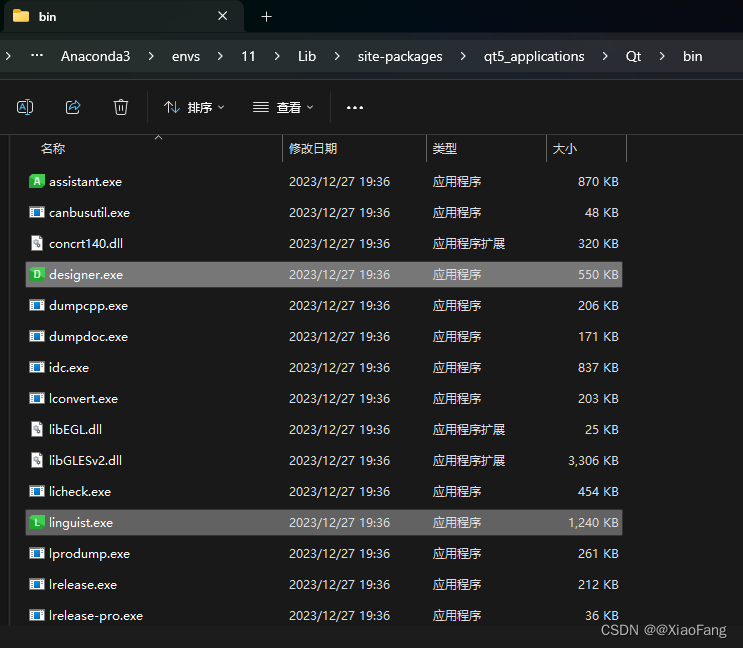
Task: Expand chevron after qt5_applications in breadcrumb
Action: click(x=605, y=56)
